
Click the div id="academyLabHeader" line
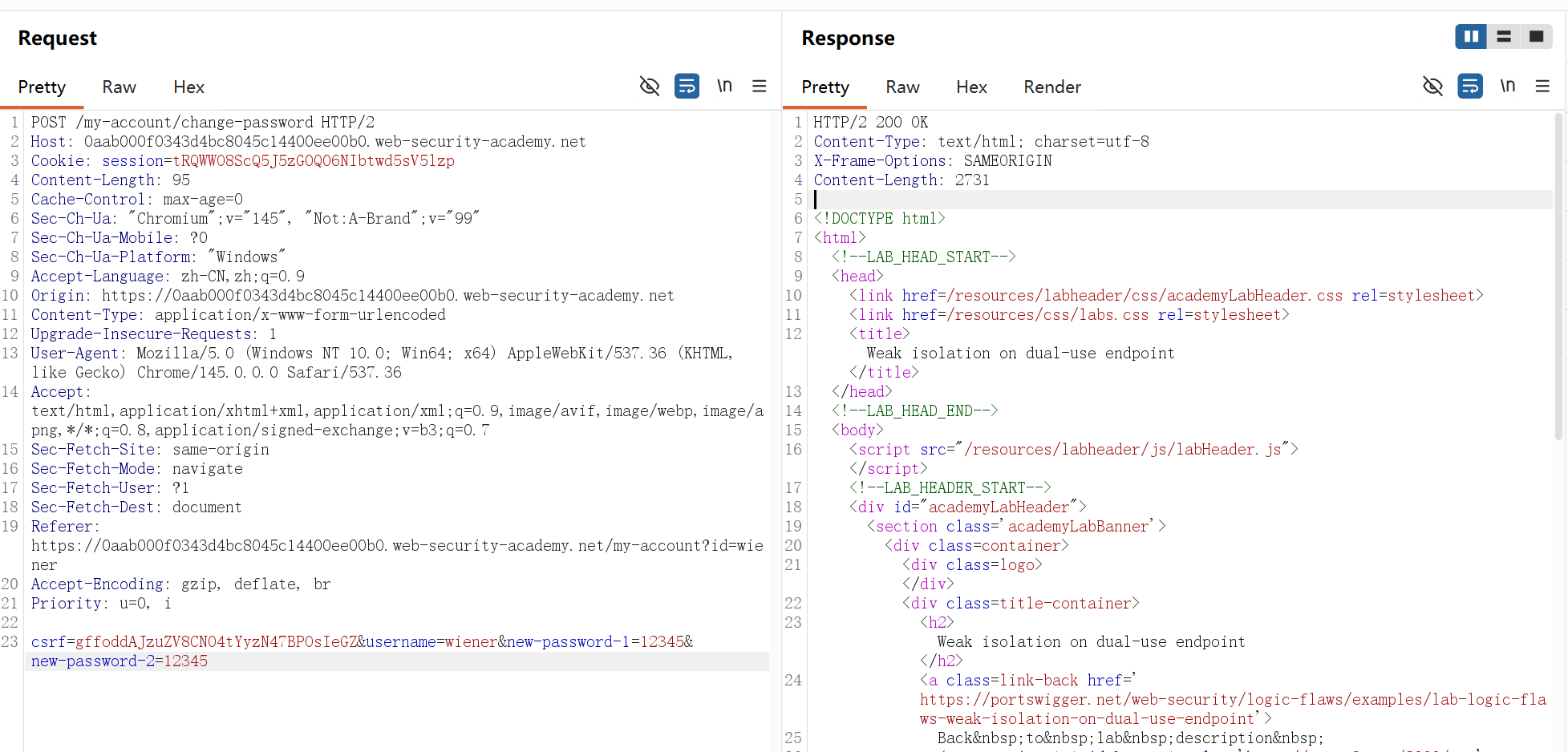pyautogui.click(x=968, y=507)
